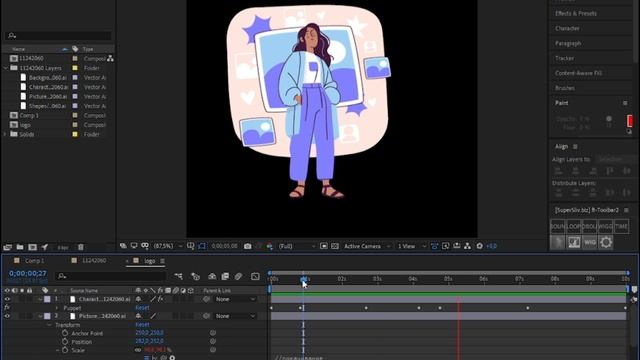Image resolution: width=640 pixels, height=360 pixels.
Task: Toggle transparency grid in viewer footer
Action: coord(335,246)
